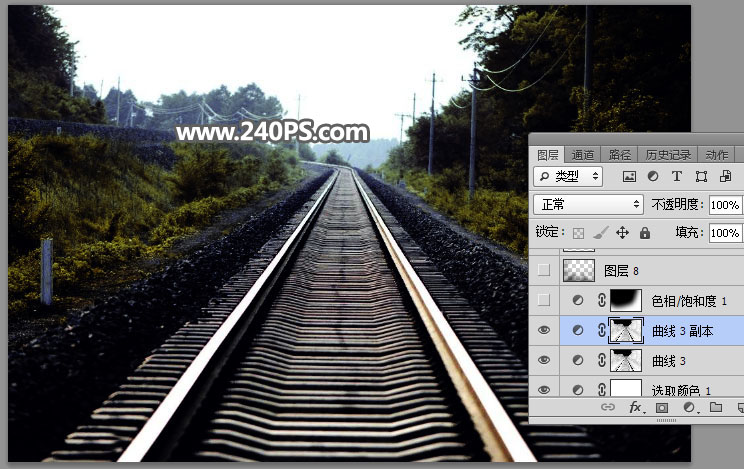The width and height of the screenshot is (744, 469).
Task: Hide the 选取颜色 1 layer
Action: 544,390
